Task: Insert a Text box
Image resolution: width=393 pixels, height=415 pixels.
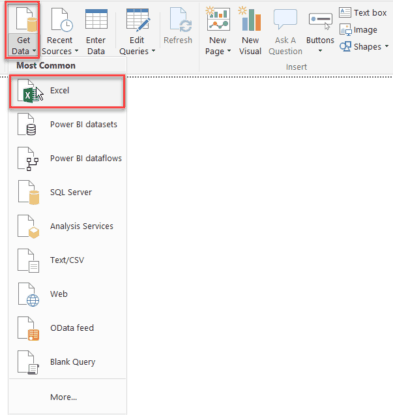Action: [x=363, y=13]
